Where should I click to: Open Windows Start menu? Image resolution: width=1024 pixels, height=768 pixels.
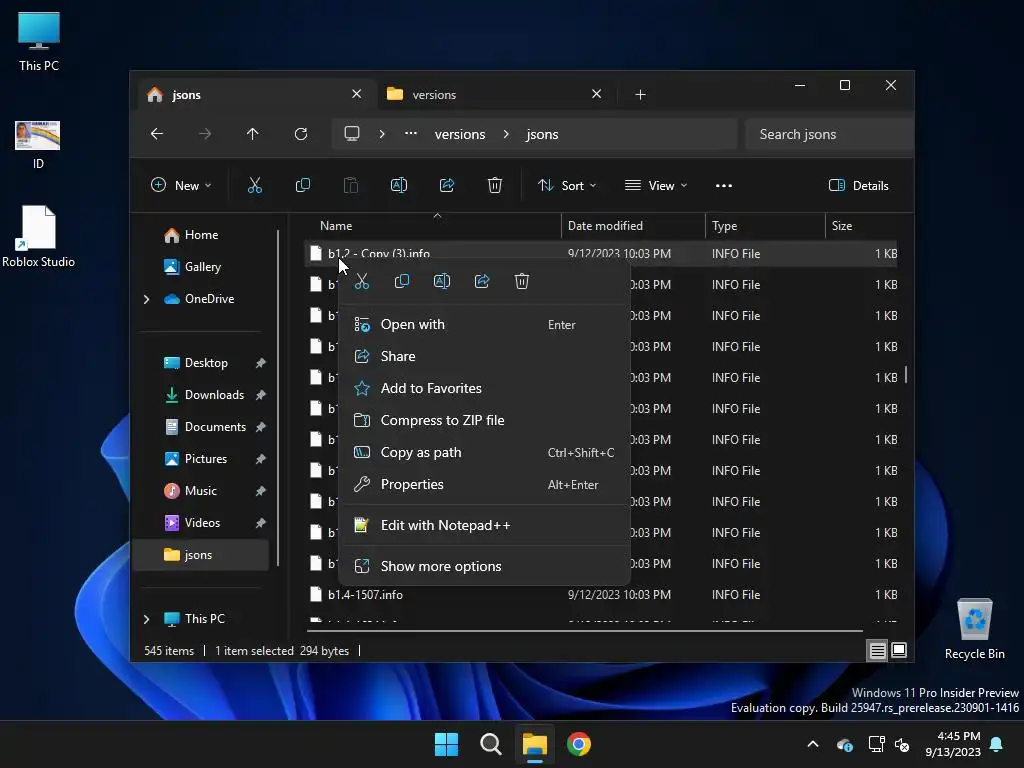447,744
